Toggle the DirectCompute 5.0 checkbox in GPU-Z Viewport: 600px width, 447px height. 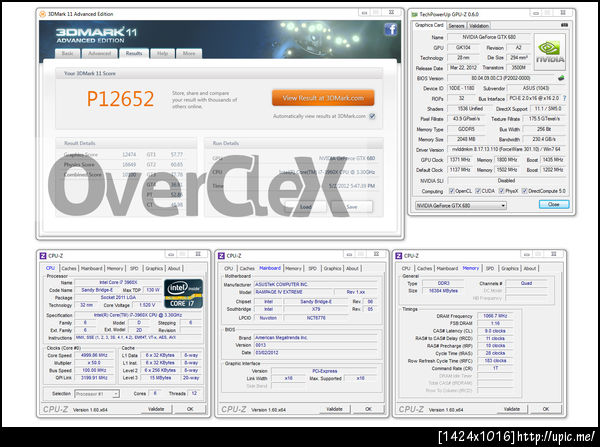[x=525, y=191]
